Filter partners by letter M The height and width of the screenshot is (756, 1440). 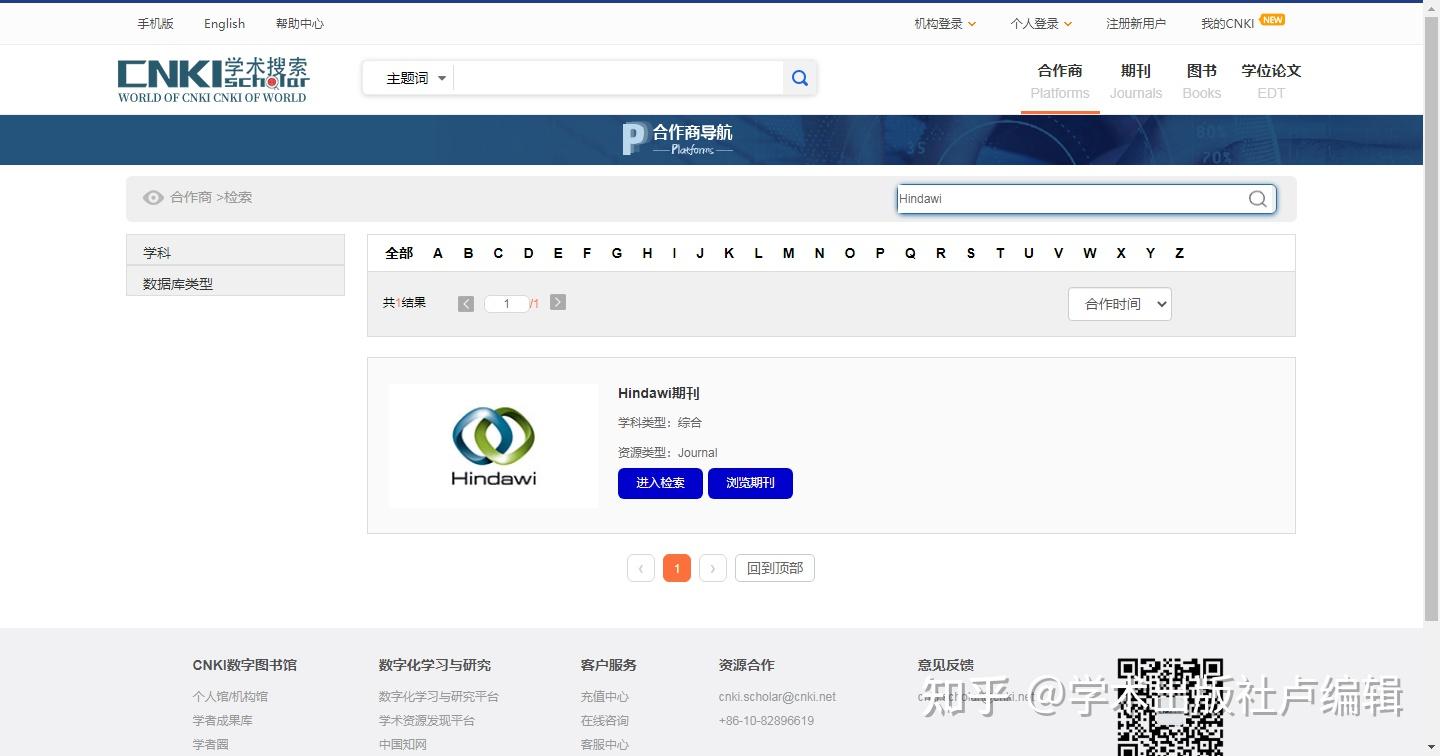point(789,253)
